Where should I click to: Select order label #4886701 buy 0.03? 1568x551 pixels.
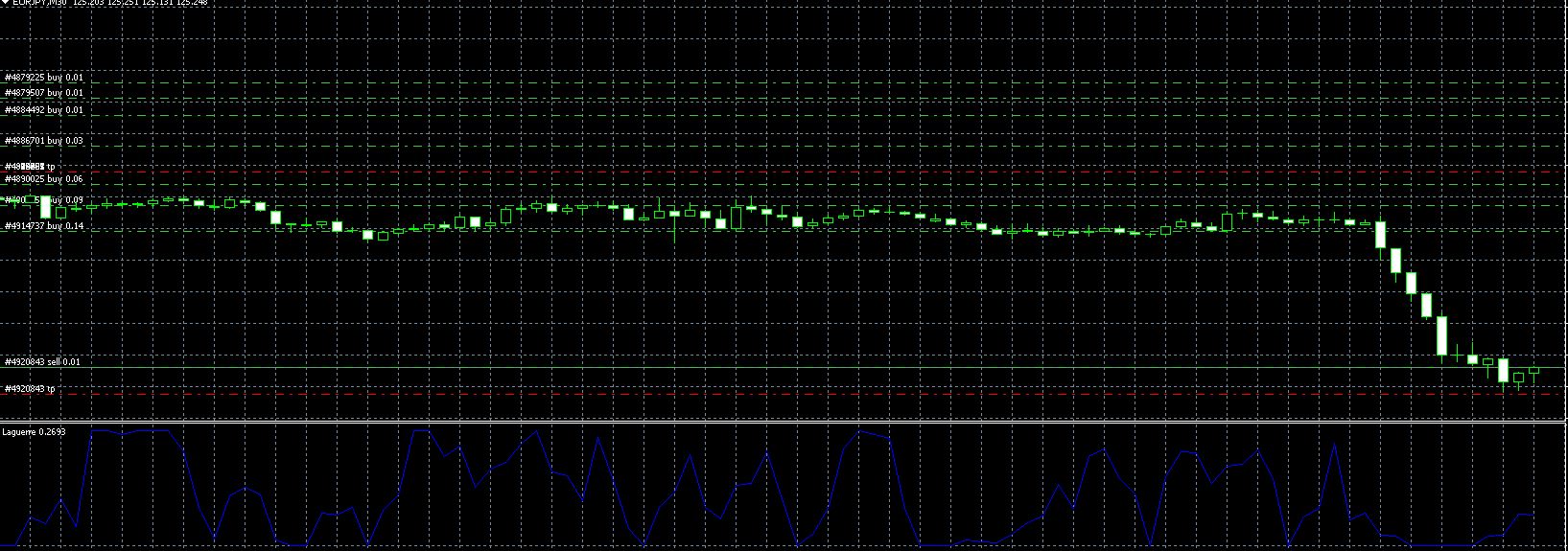tap(44, 141)
